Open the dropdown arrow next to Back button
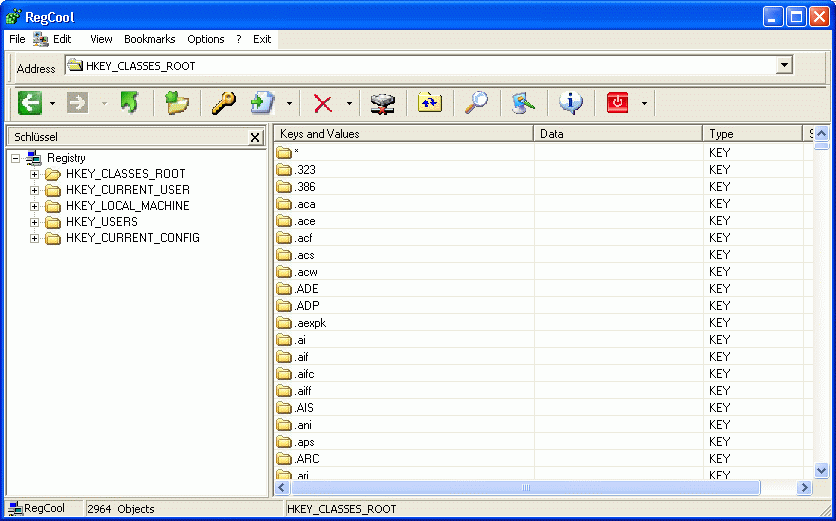Viewport: 836px width, 521px height. pyautogui.click(x=52, y=103)
